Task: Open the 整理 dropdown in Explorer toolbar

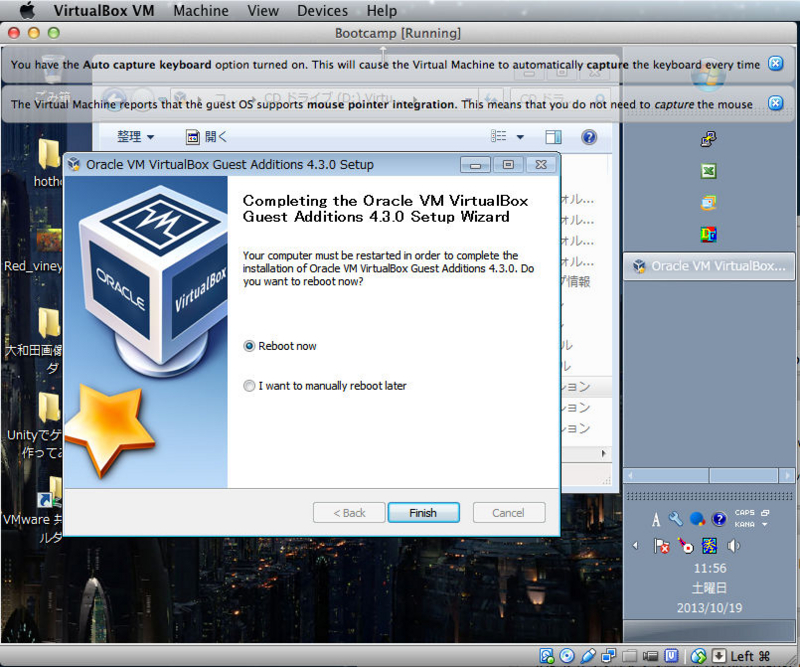Action: 135,137
